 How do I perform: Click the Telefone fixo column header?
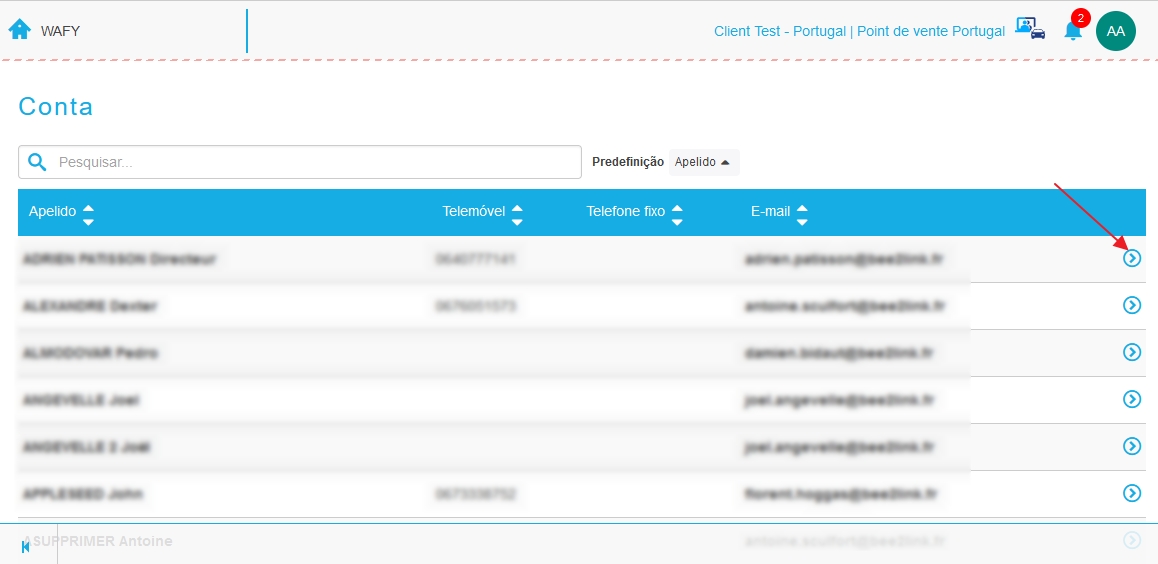point(626,212)
